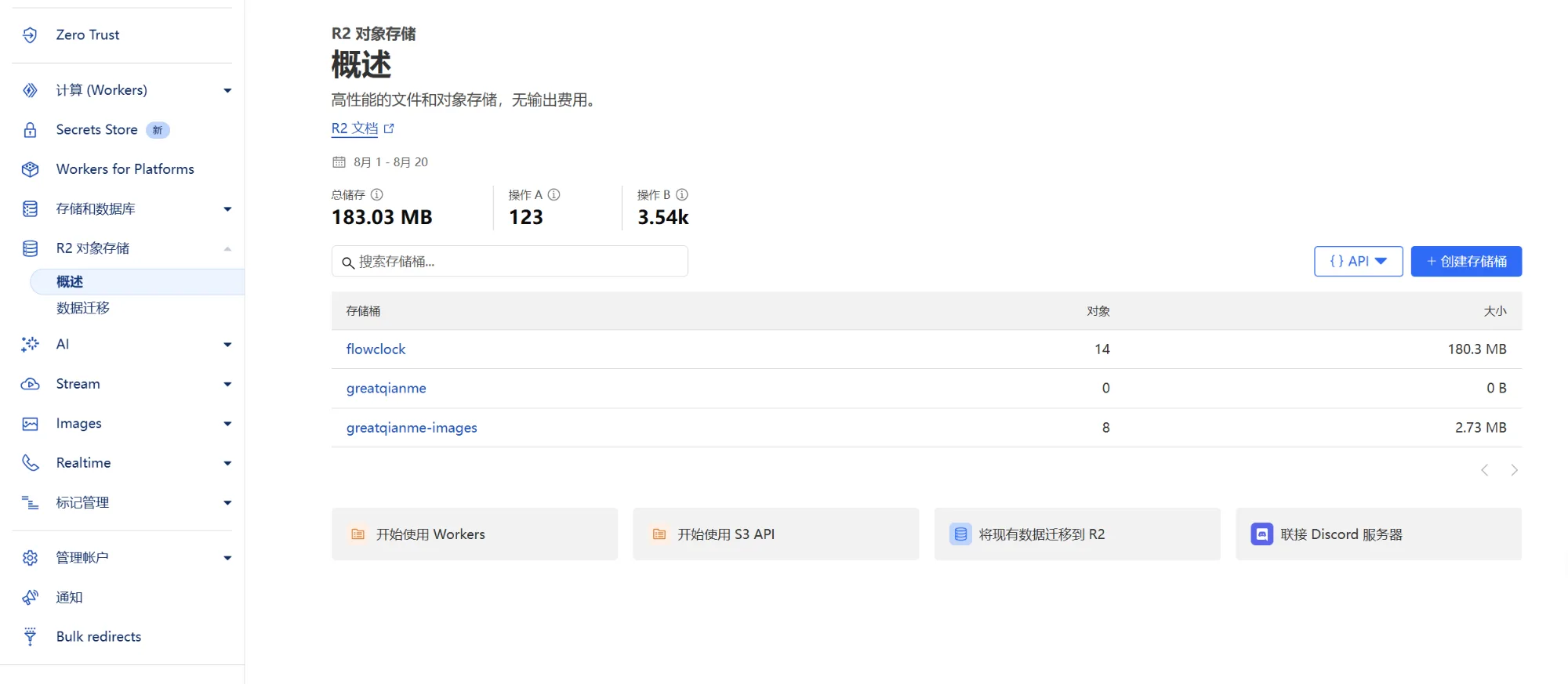1568x684 pixels.
Task: Expand 标记管理 menu arrow
Action: [x=227, y=503]
